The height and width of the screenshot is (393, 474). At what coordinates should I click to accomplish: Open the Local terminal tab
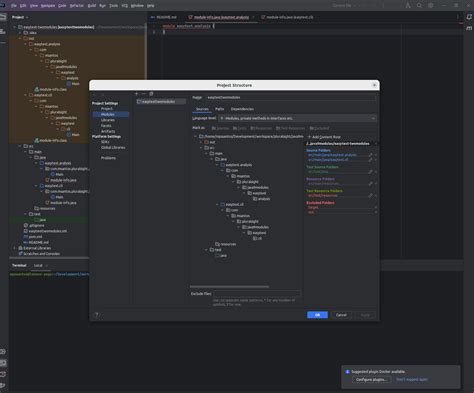38,266
